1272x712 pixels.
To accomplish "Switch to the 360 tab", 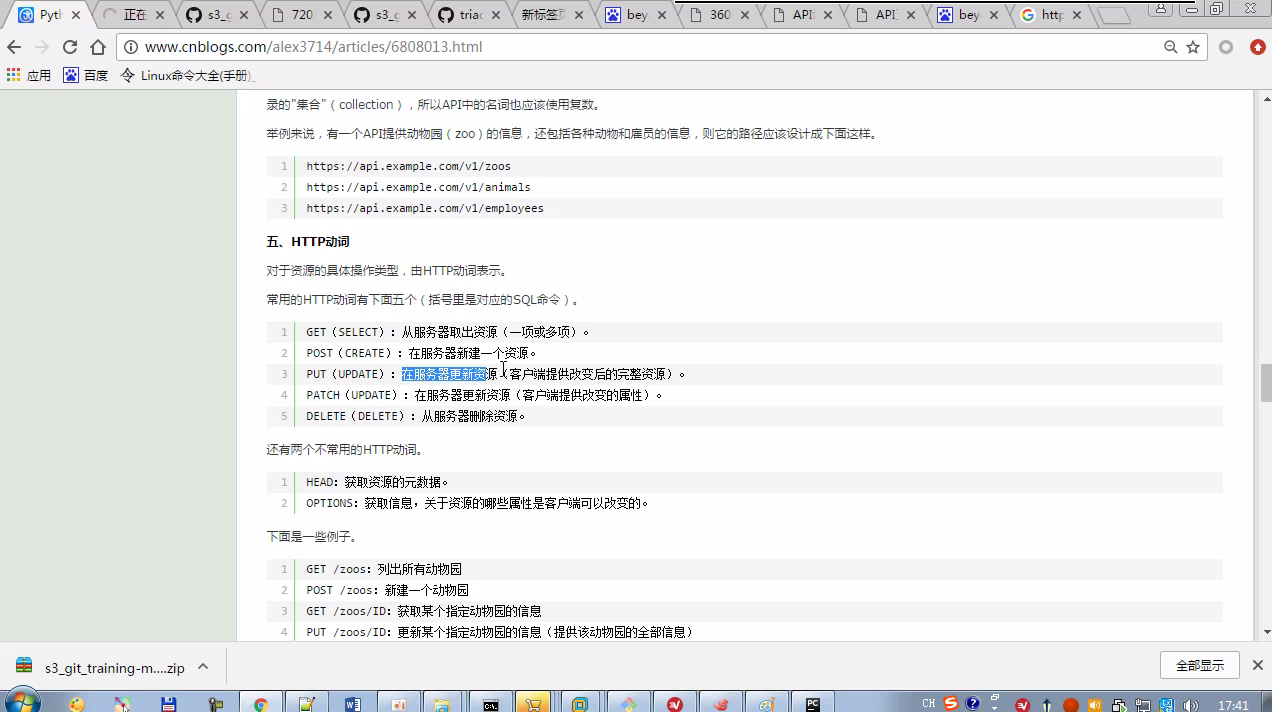I will click(720, 15).
